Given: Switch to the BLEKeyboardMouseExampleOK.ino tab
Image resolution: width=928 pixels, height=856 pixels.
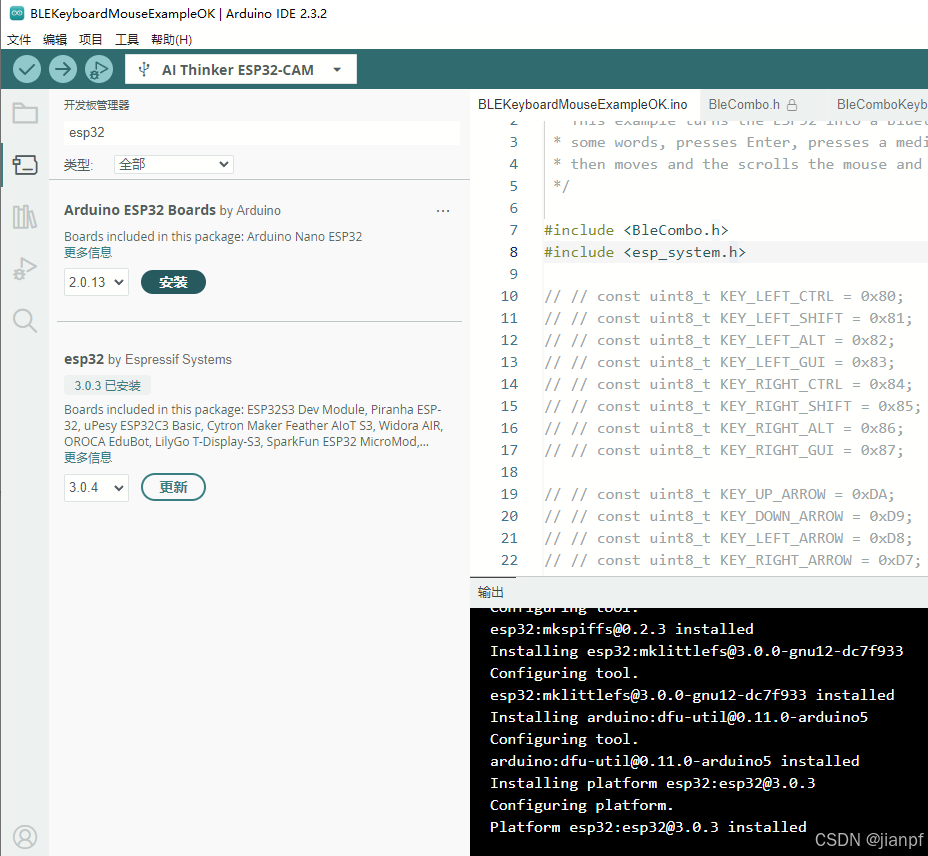Looking at the screenshot, I should click(x=583, y=105).
